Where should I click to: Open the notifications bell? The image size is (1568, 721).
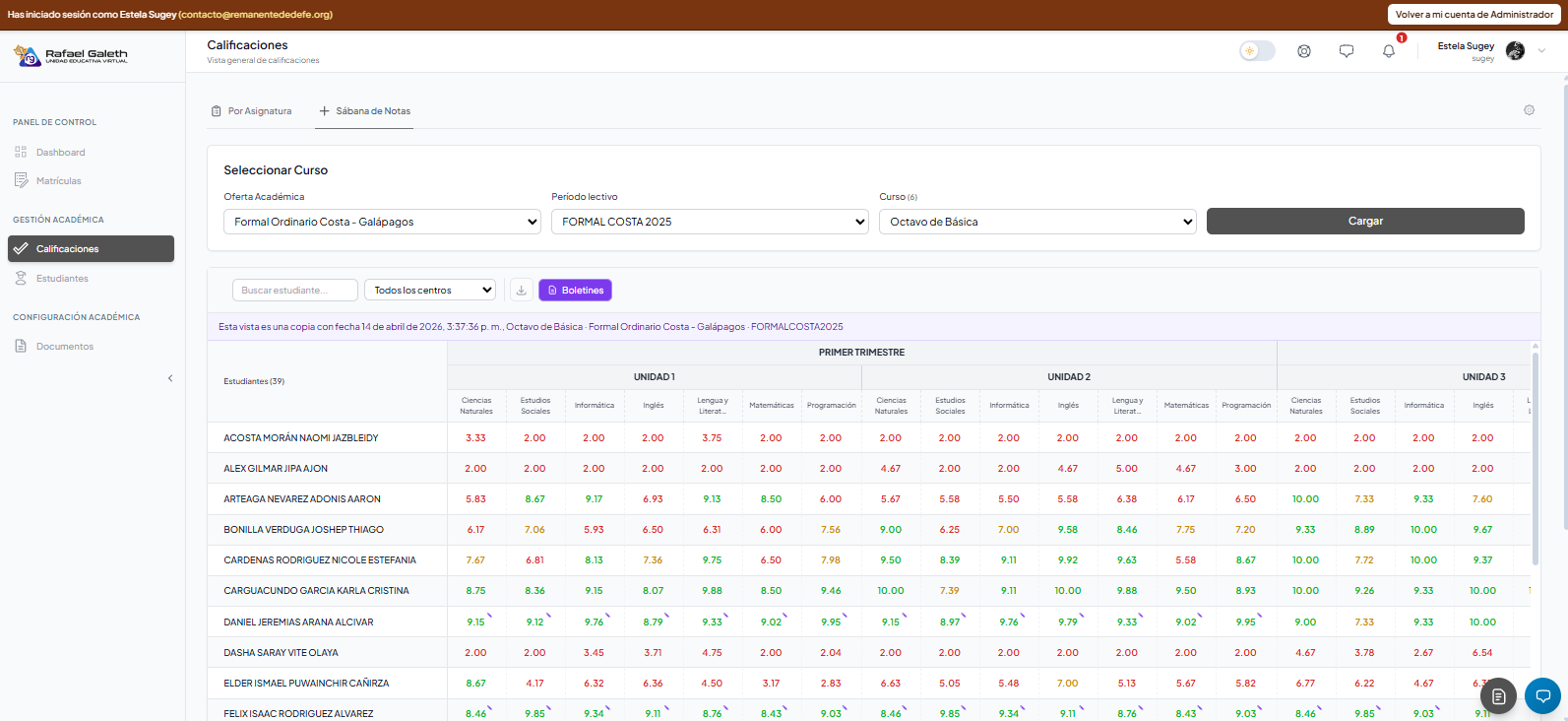coord(1389,51)
